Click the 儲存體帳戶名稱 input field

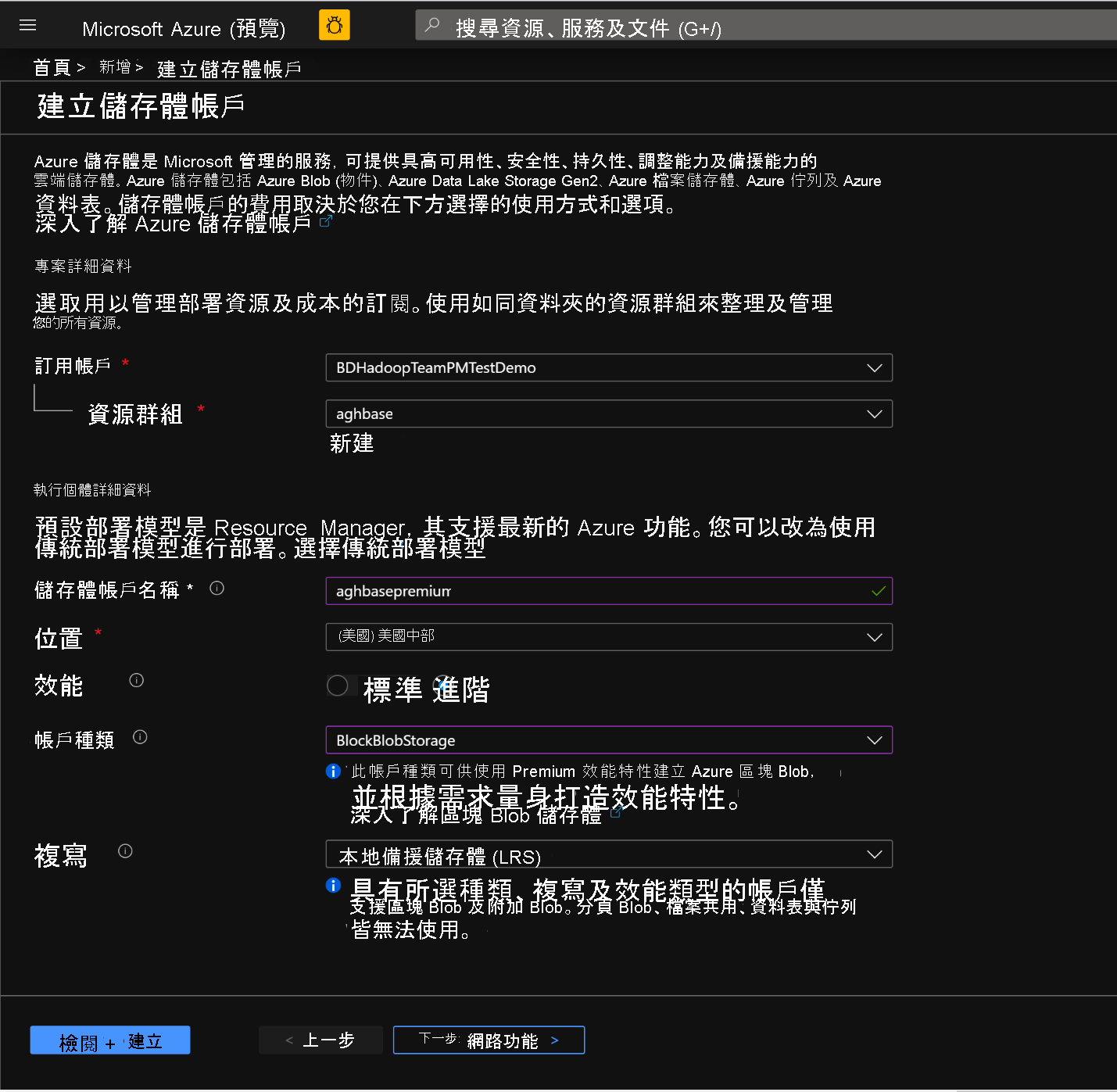pos(609,592)
